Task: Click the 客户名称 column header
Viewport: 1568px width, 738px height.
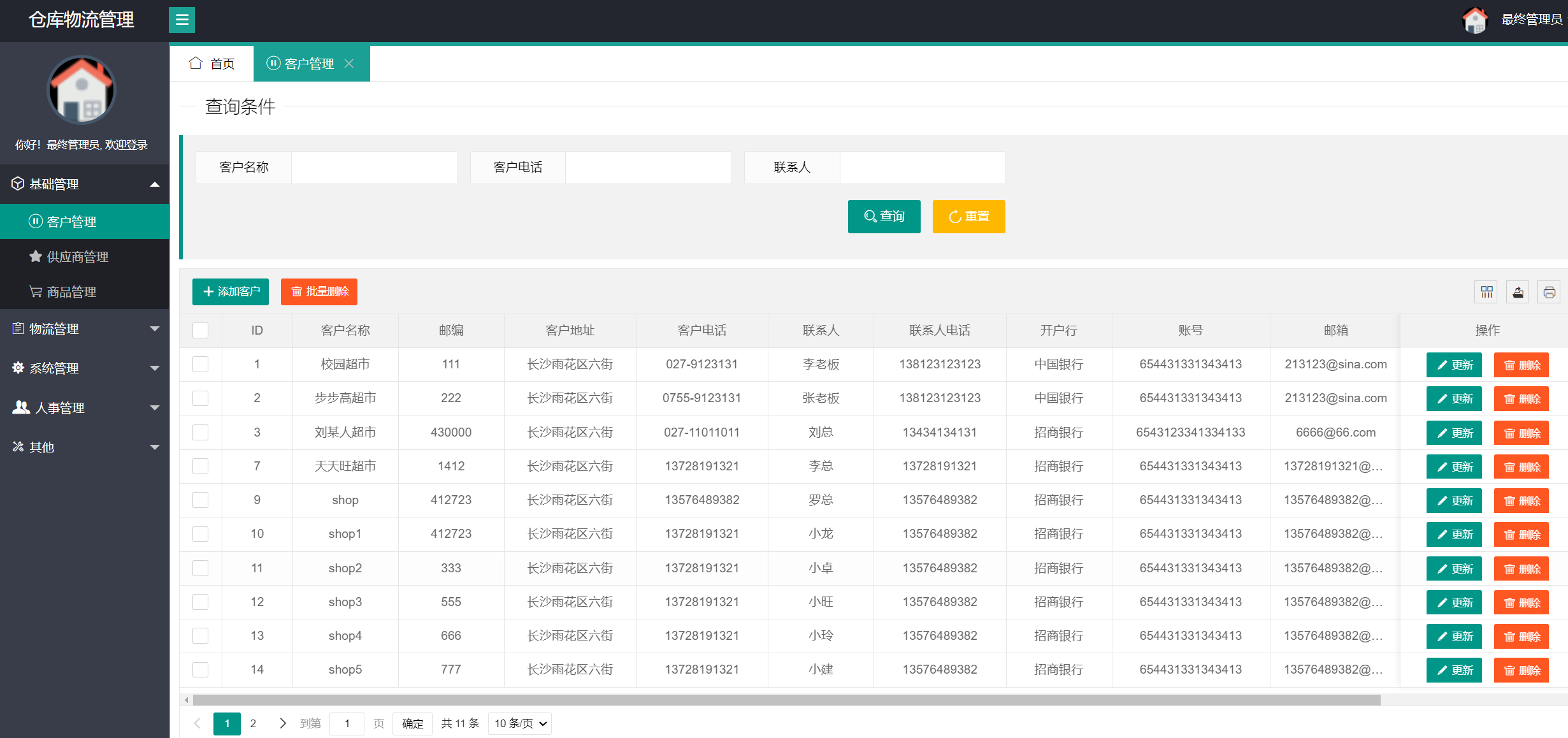Action: 345,330
